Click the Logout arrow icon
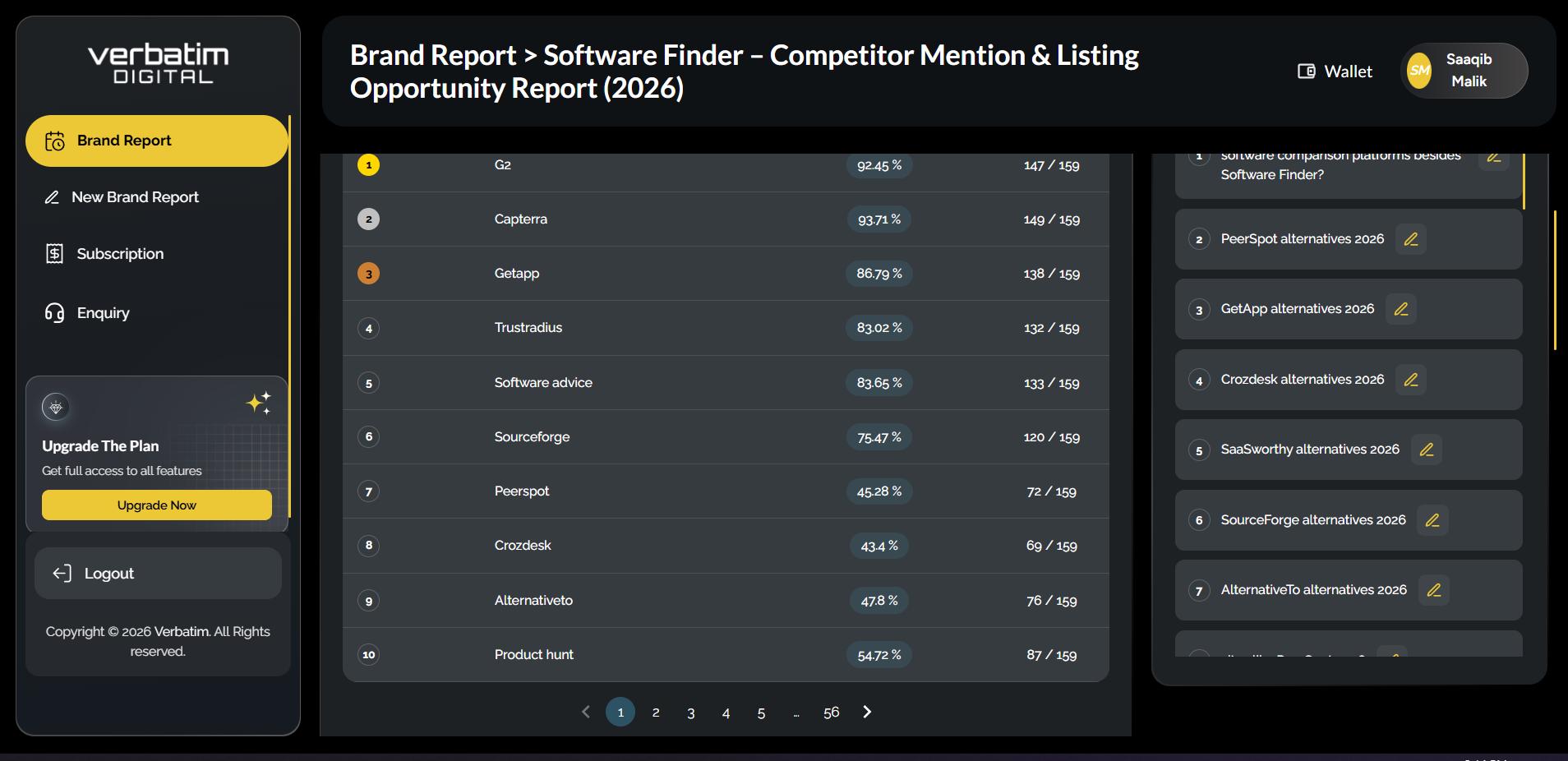Viewport: 1568px width, 761px height. click(x=62, y=574)
